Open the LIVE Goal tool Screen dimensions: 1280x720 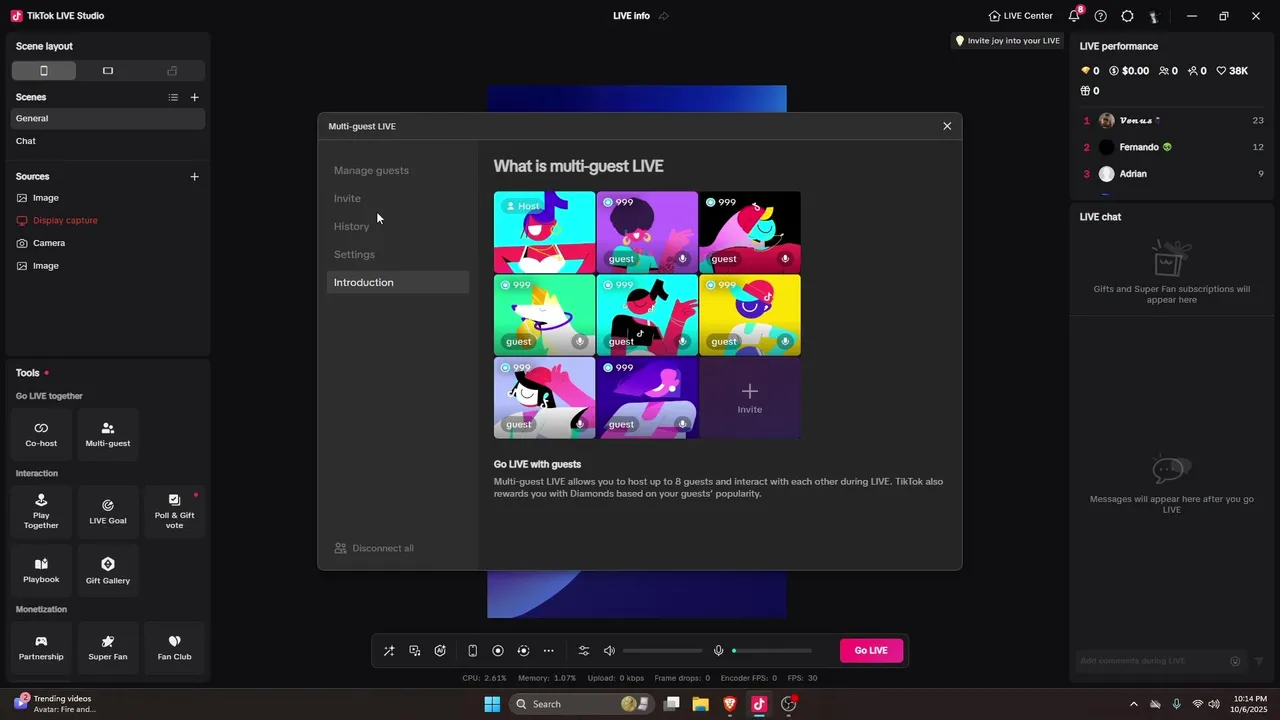pos(108,512)
